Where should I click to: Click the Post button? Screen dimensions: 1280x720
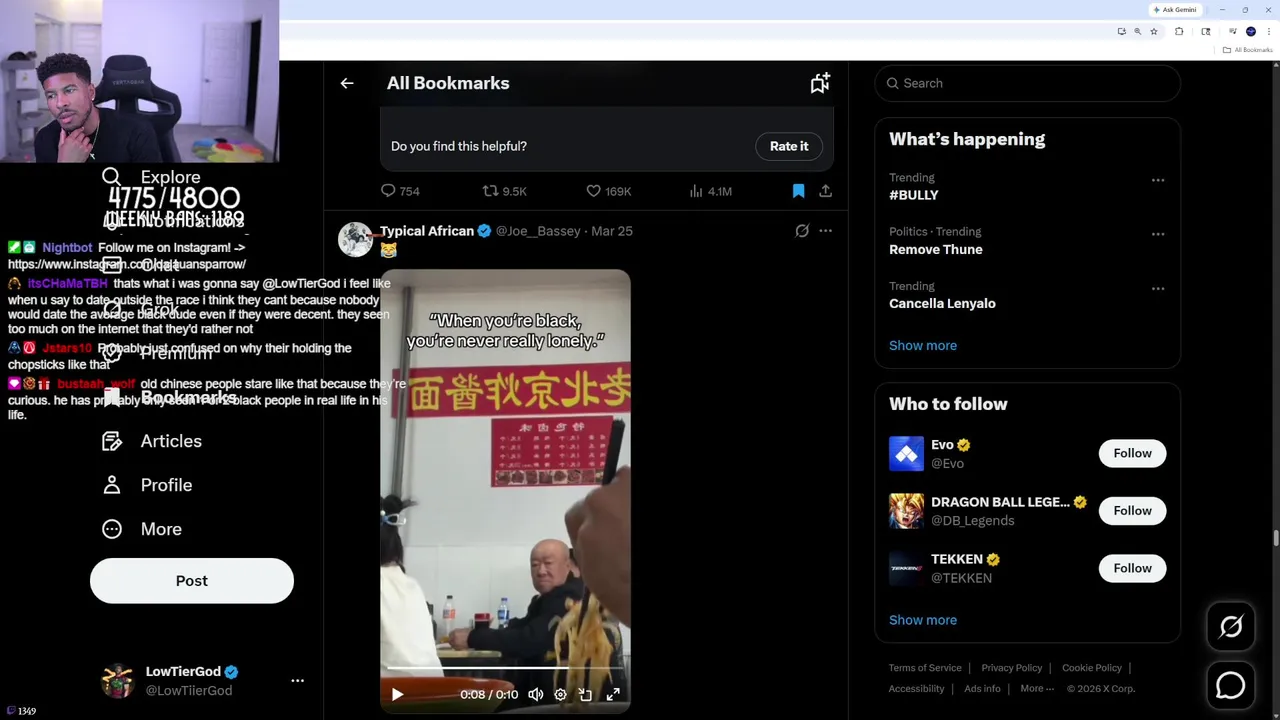point(192,581)
